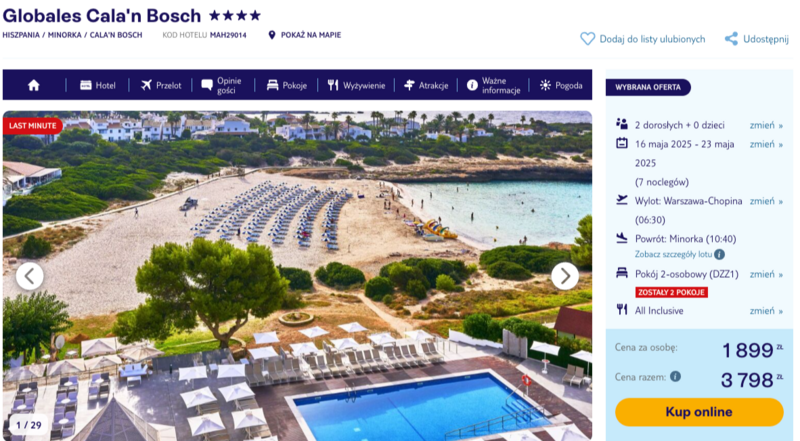Click the home icon in navigation bar
Image resolution: width=800 pixels, height=441 pixels.
pos(34,85)
